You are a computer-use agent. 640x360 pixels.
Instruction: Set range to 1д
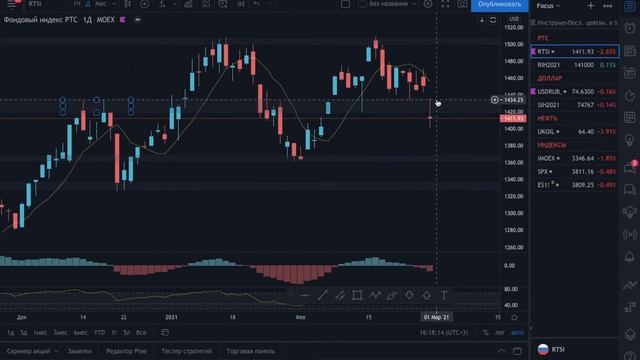pyautogui.click(x=11, y=333)
